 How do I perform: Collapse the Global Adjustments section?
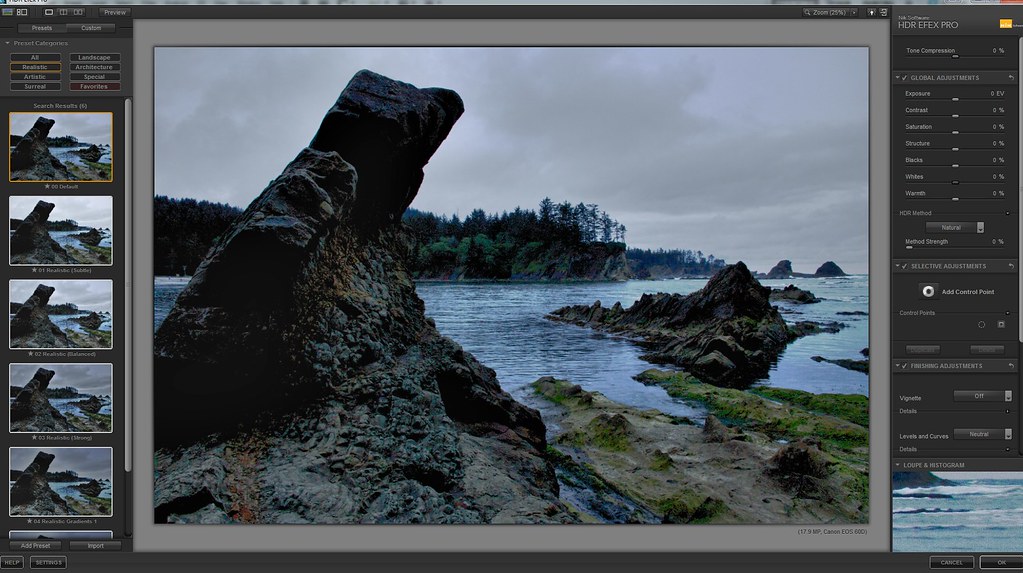pyautogui.click(x=898, y=78)
